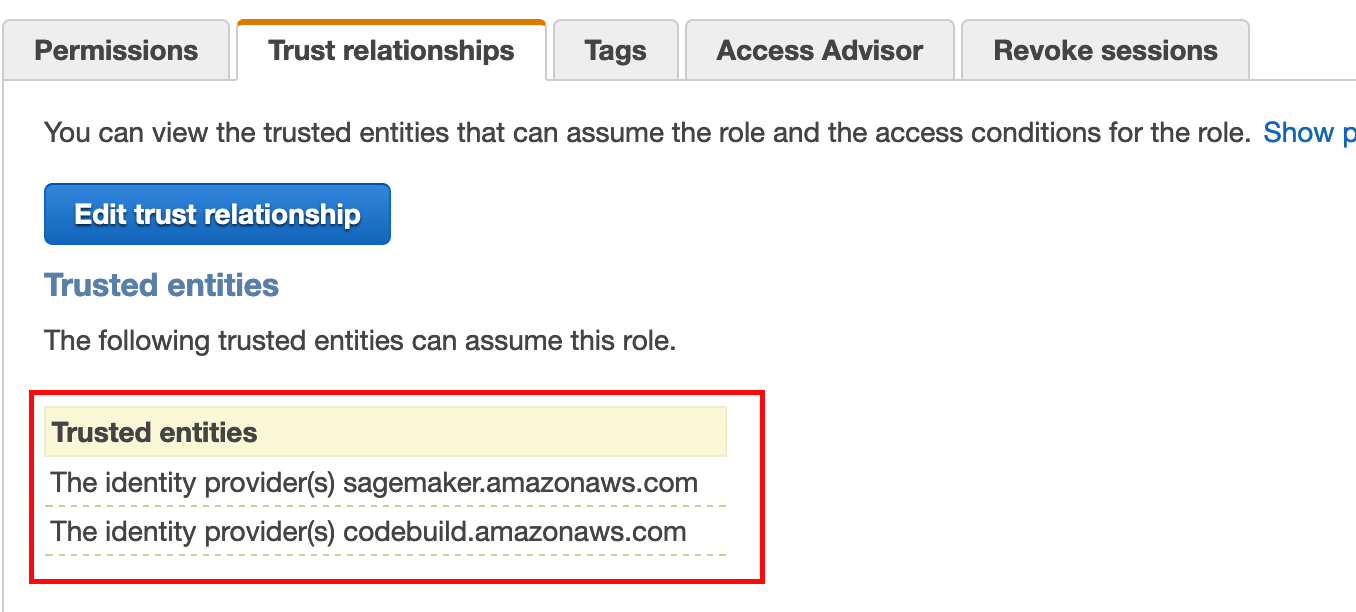Click the orange bar atop the active tab

391,21
